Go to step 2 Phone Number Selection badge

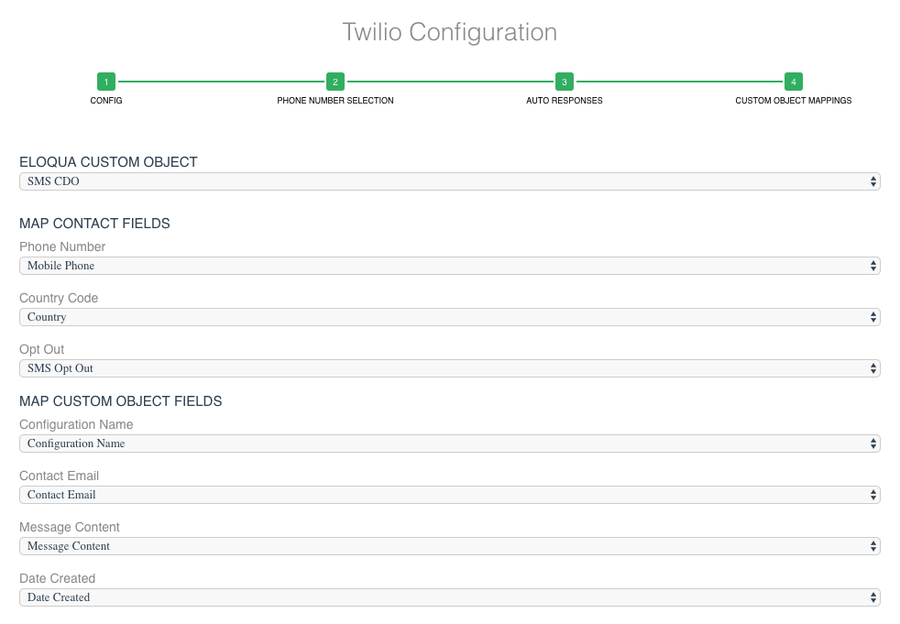tap(335, 82)
